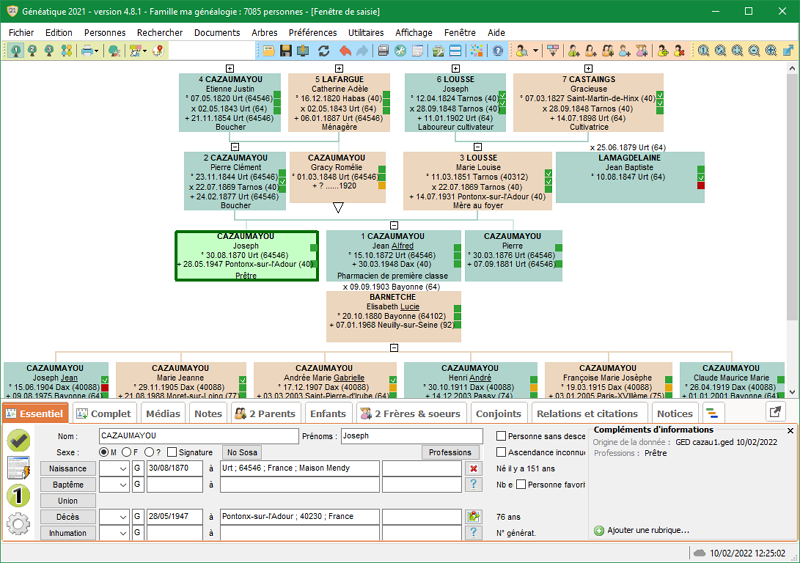Click the zoom level 1 magnifier icon
The height and width of the screenshot is (563, 800).
point(704,51)
